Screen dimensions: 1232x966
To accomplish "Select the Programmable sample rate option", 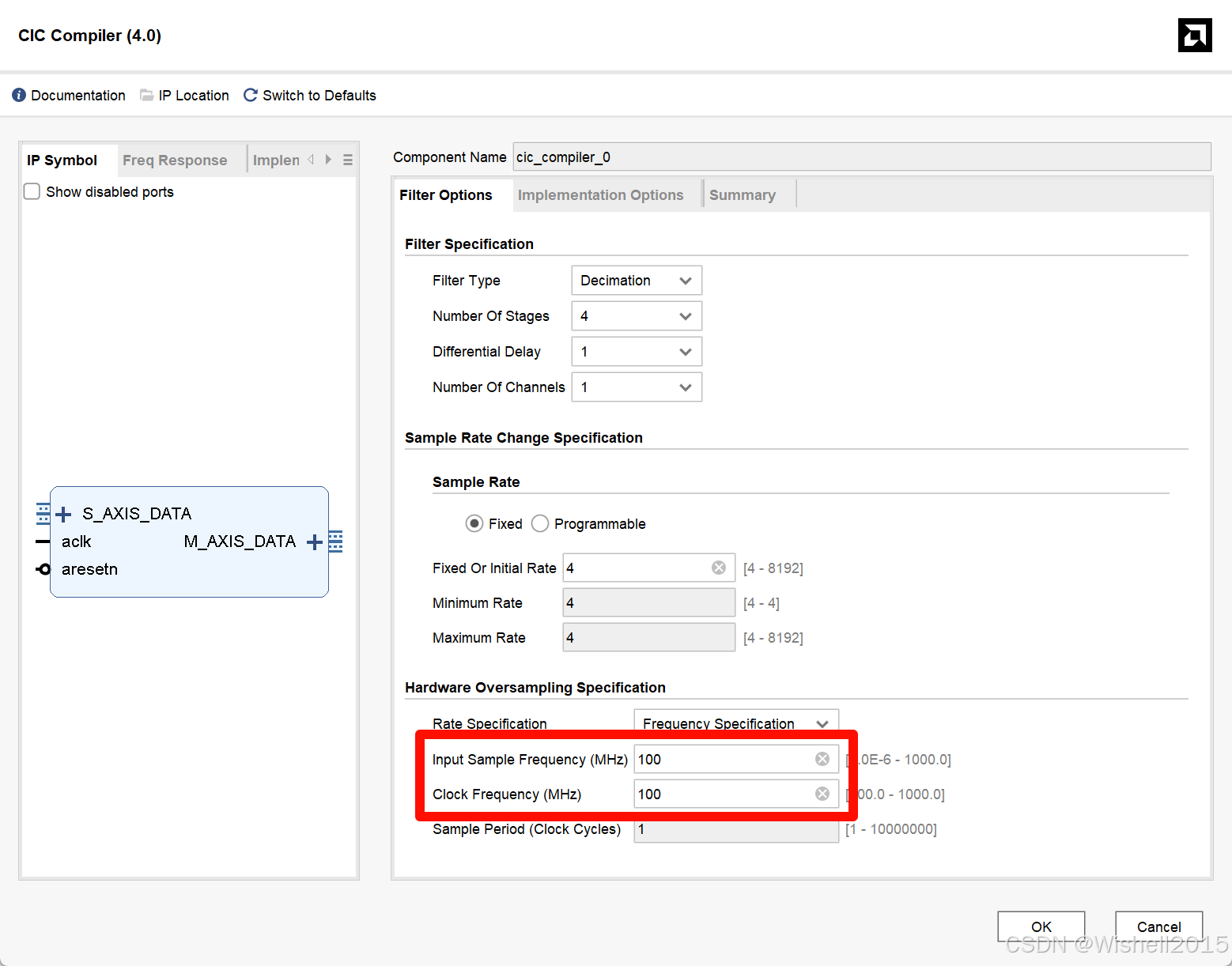I will [540, 523].
